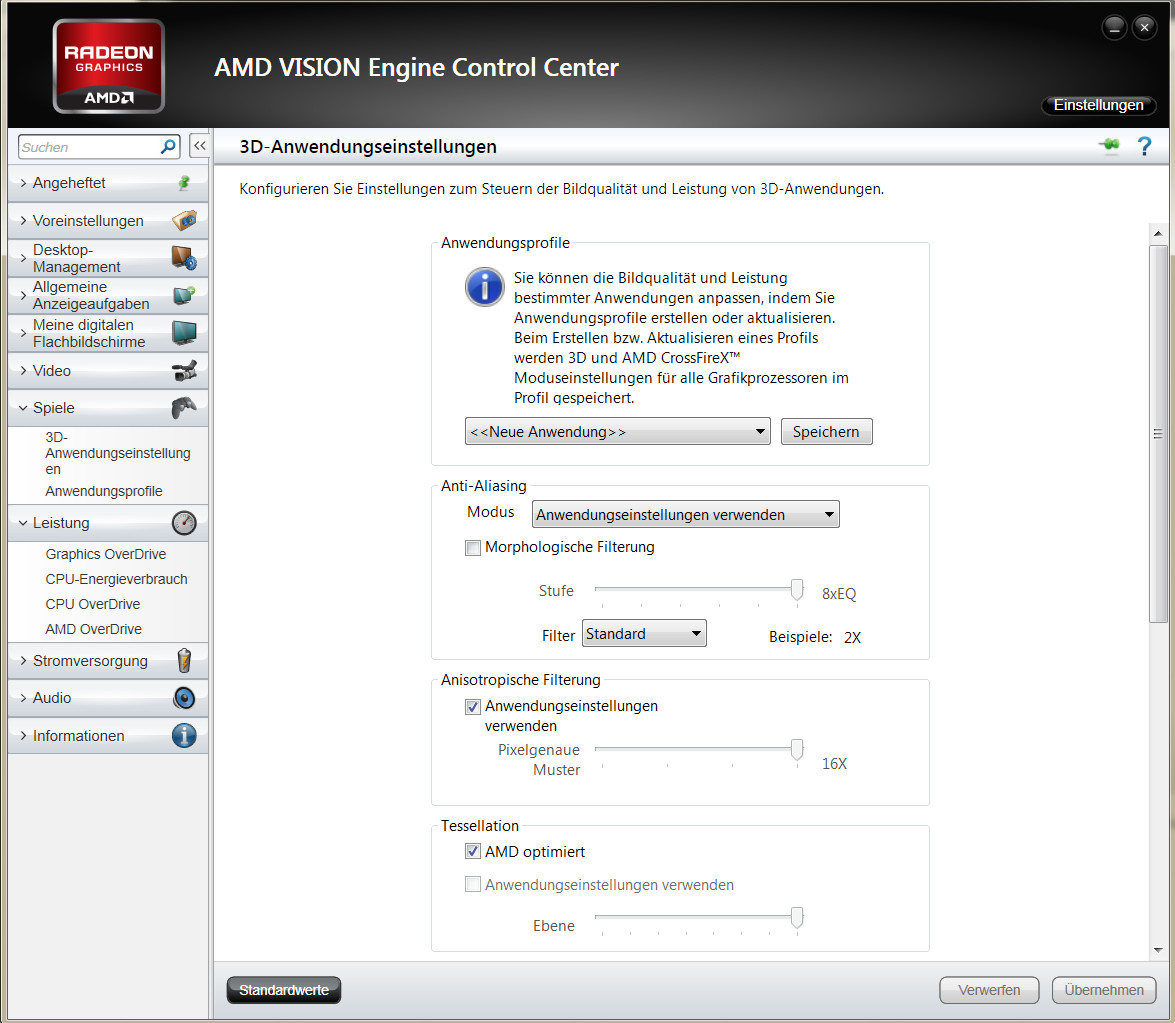Image resolution: width=1175 pixels, height=1023 pixels.
Task: Toggle AMD optimiert tessellation checkbox
Action: 473,851
